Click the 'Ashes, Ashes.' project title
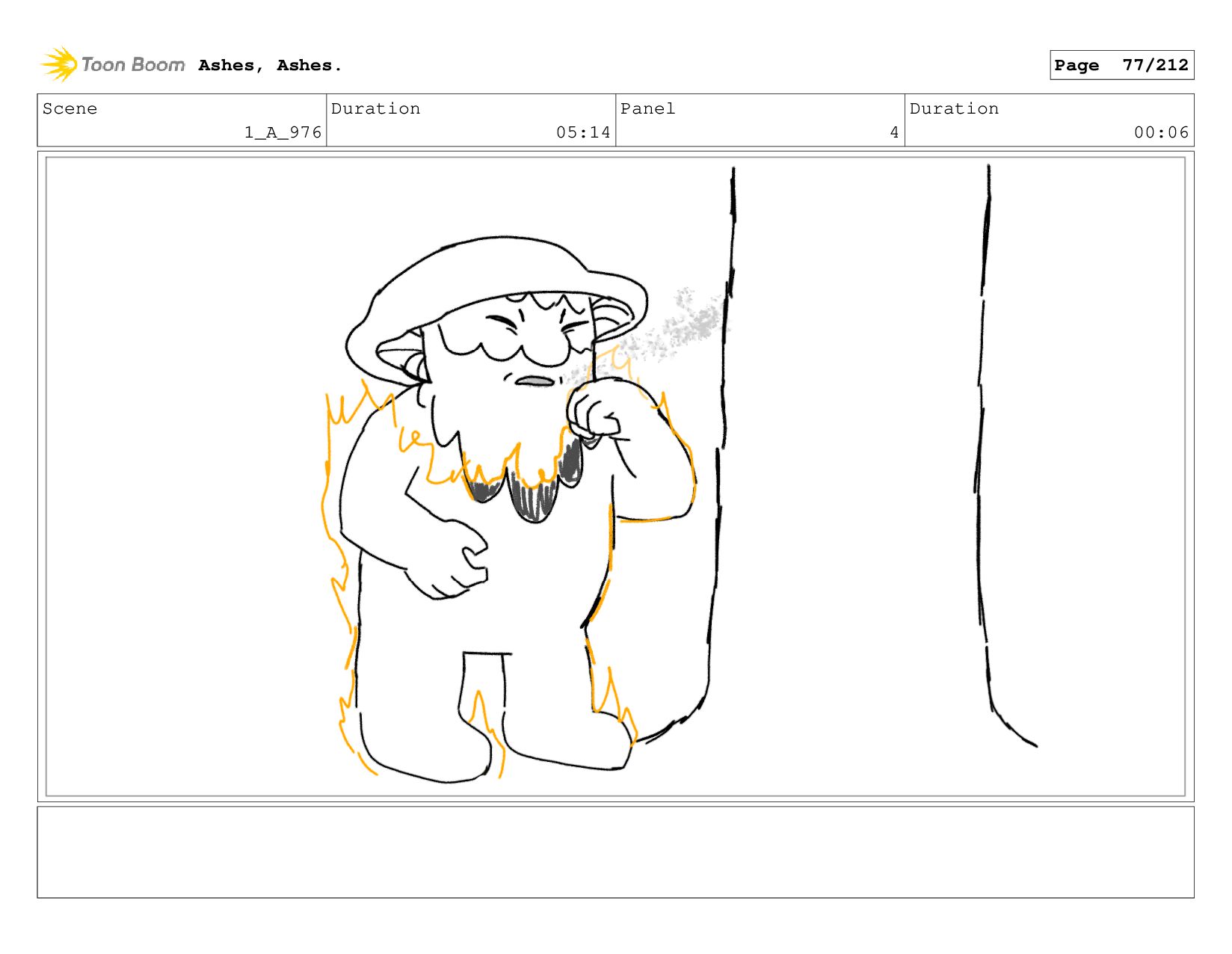Image resolution: width=1232 pixels, height=954 pixels. pos(270,66)
